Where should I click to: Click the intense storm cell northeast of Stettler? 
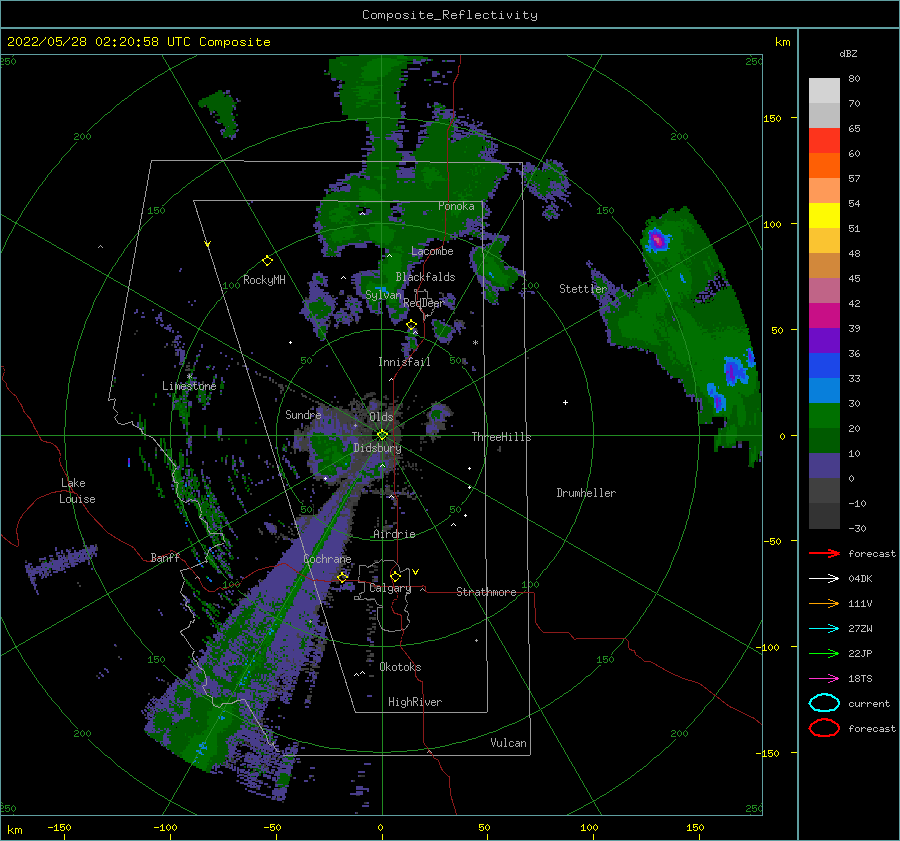658,239
